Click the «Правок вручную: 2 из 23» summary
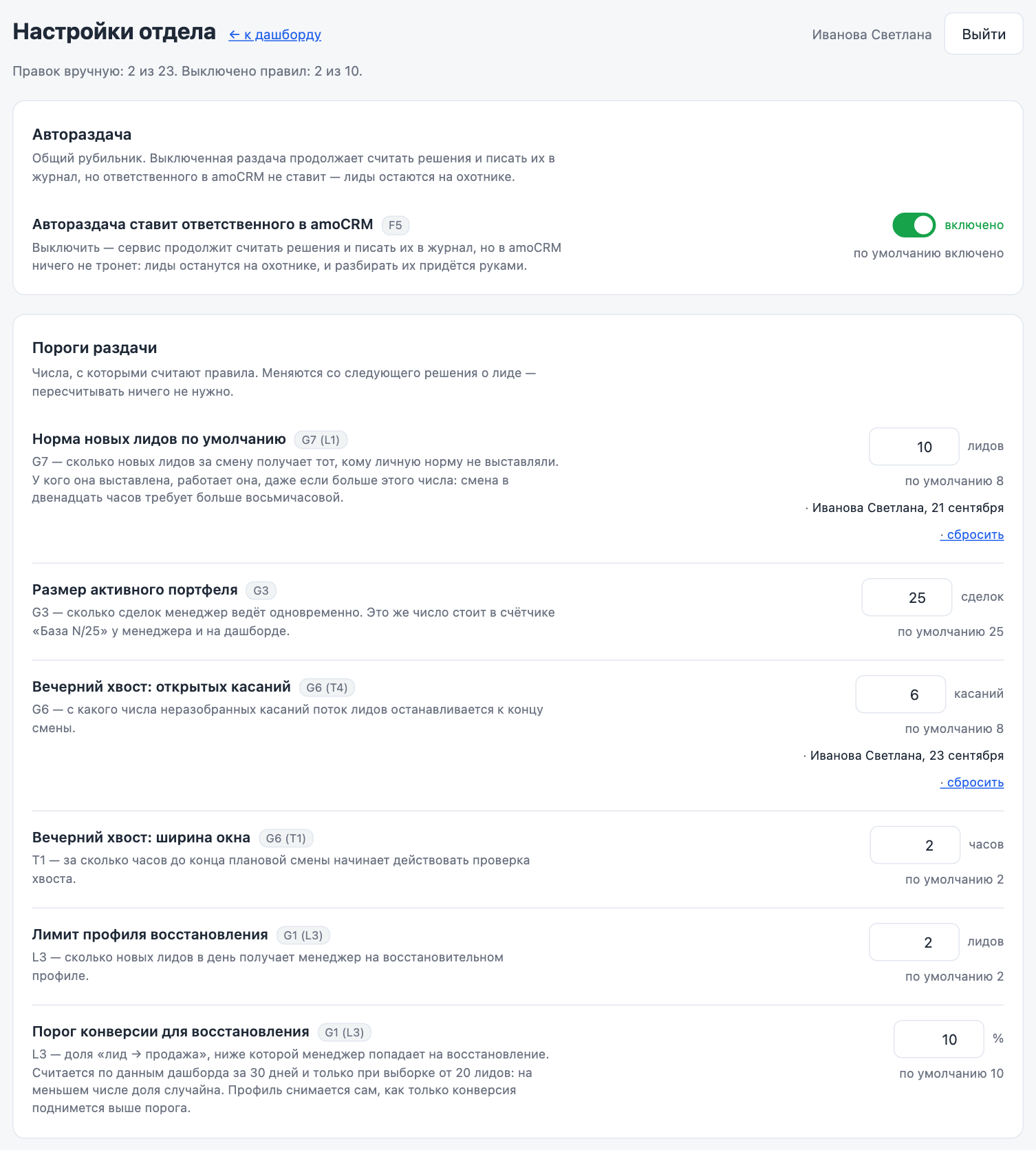Screen dimensions: 1036x1150 click(95, 72)
